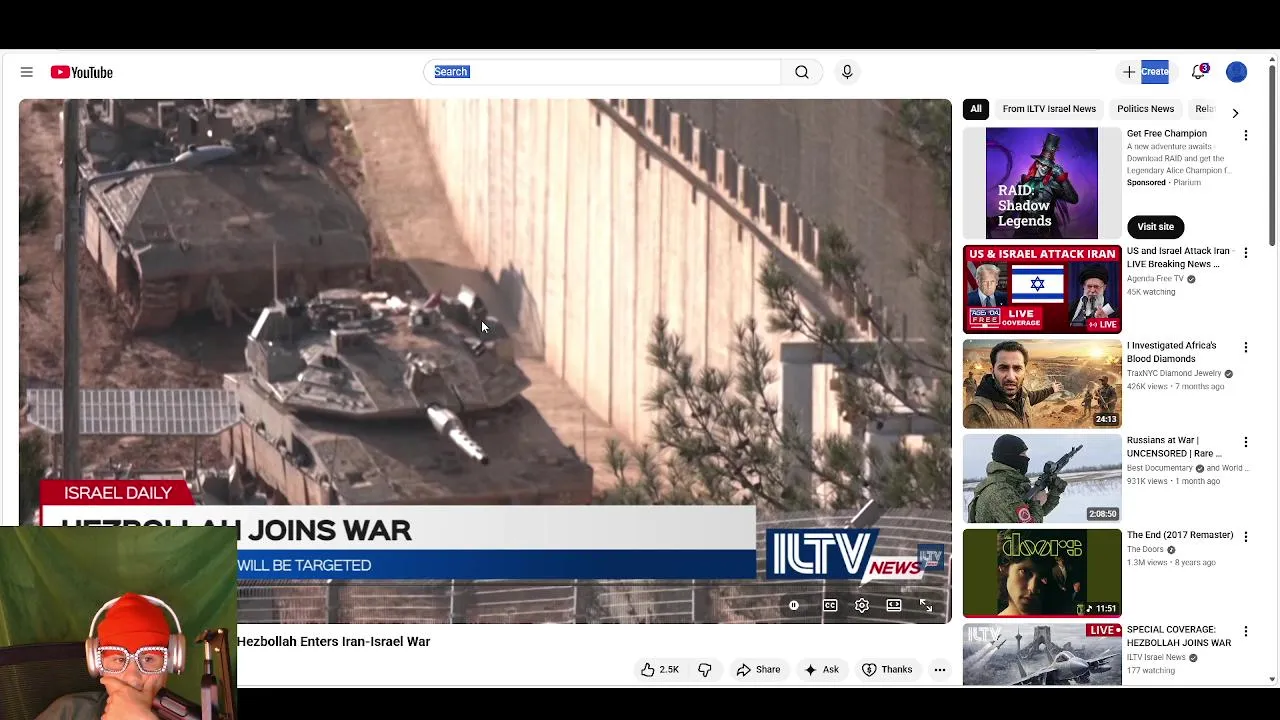Image resolution: width=1280 pixels, height=720 pixels.
Task: Open options menu for Get Free Champion ad
Action: click(1246, 135)
